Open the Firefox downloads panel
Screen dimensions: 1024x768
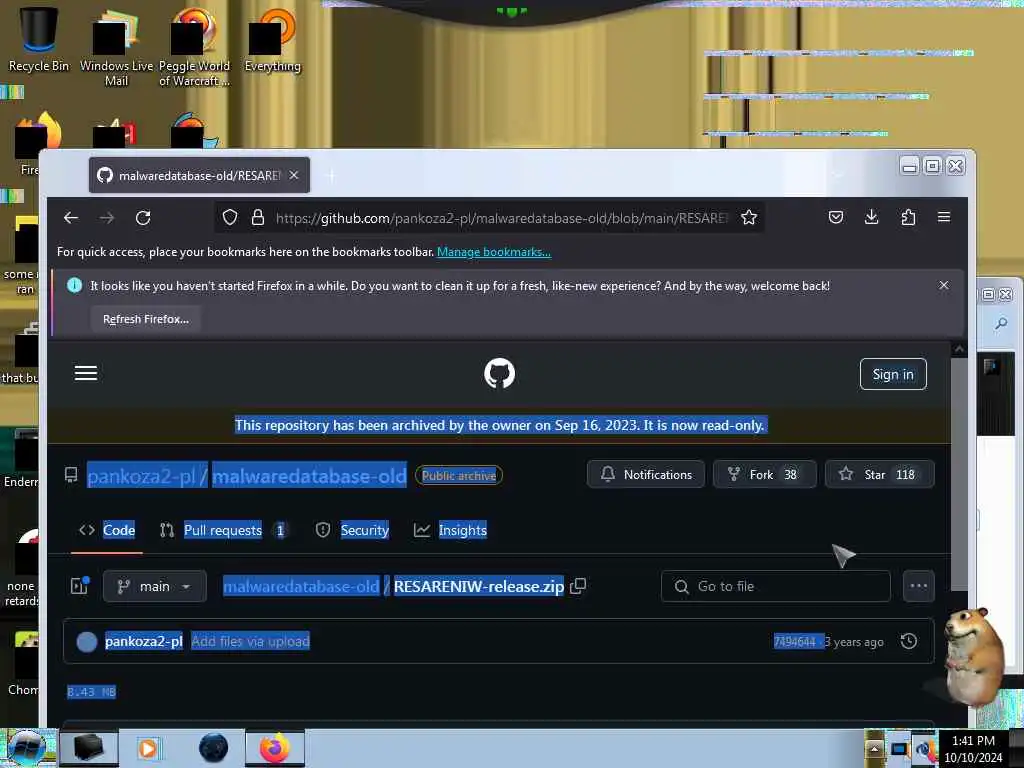point(872,217)
